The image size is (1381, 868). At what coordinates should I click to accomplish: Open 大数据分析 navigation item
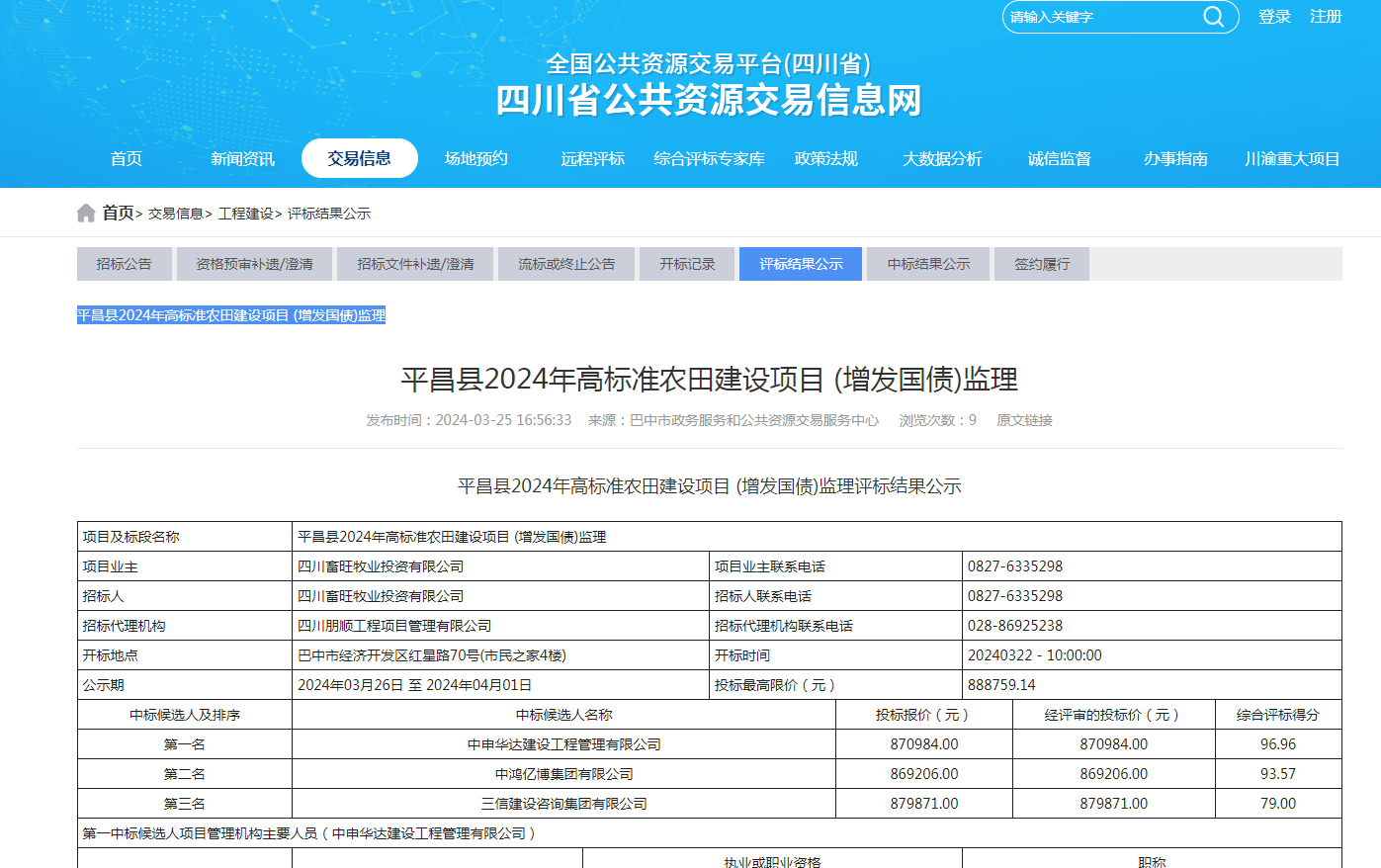(x=942, y=158)
